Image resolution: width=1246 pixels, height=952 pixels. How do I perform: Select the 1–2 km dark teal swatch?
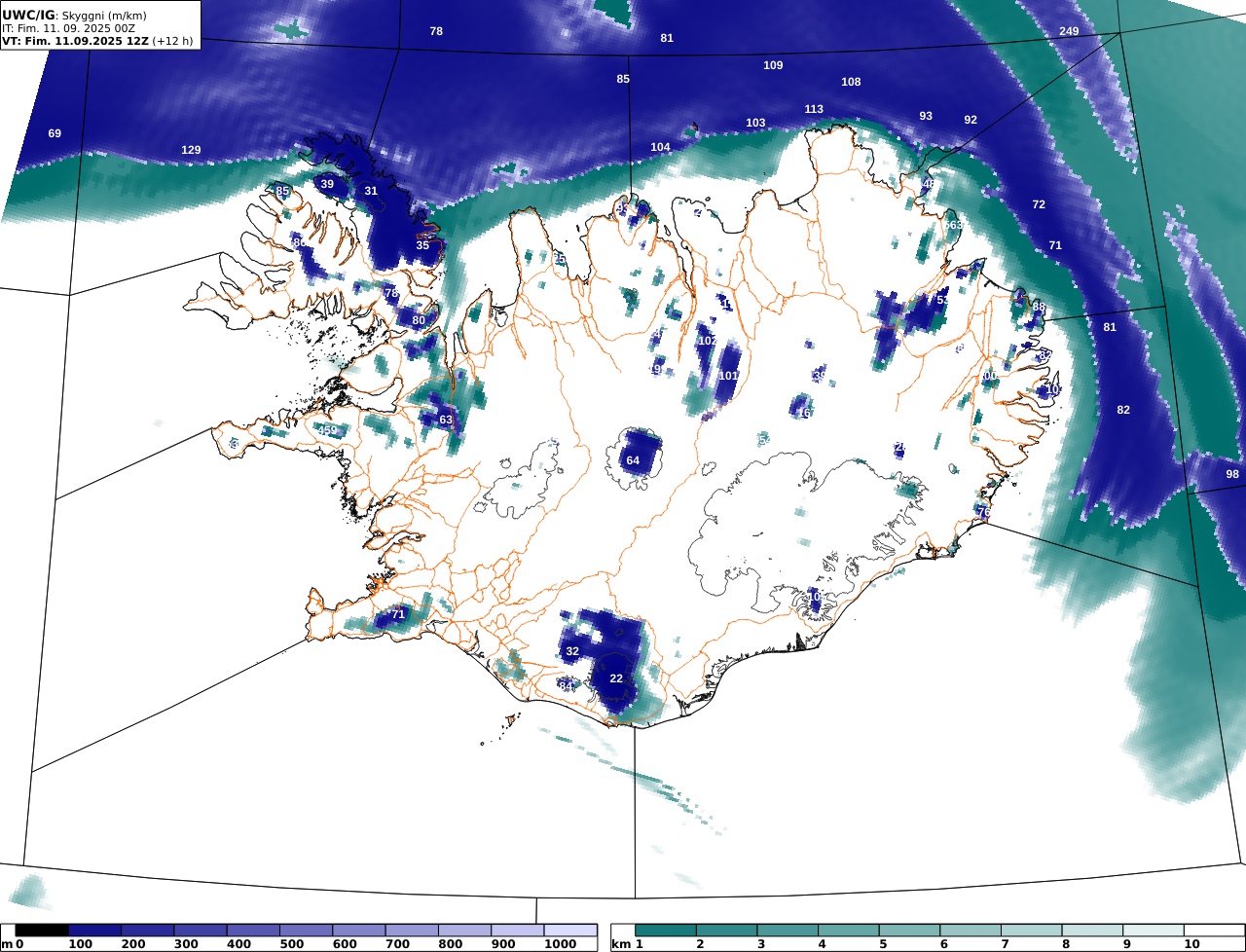666,931
